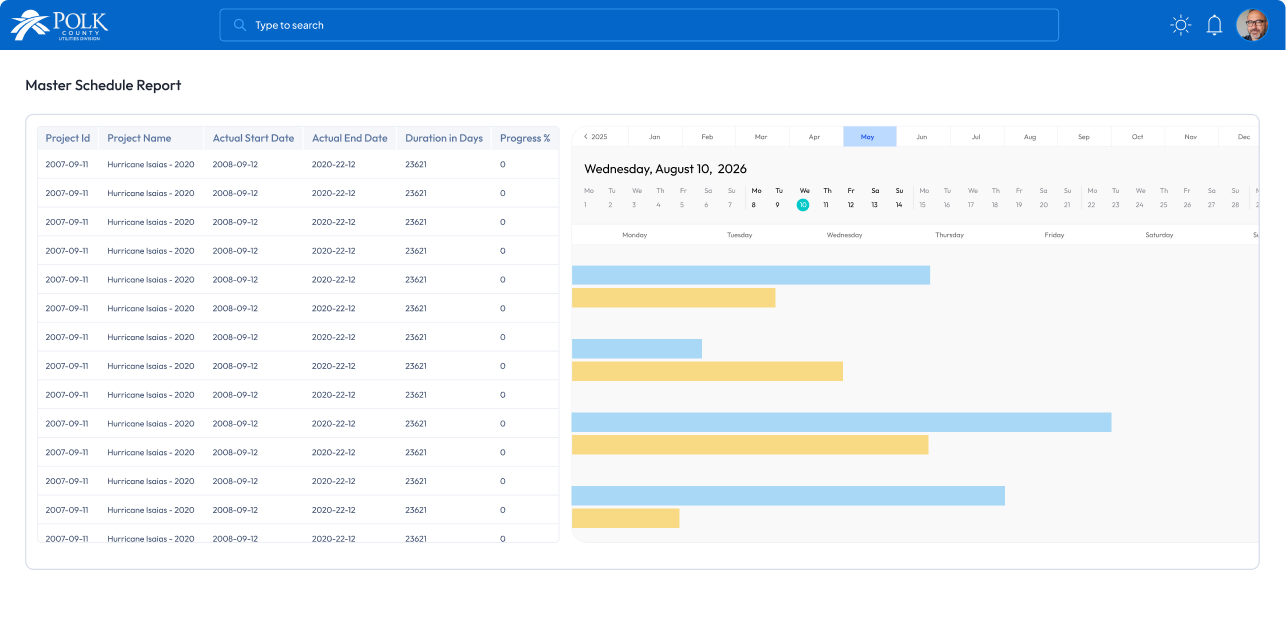
Task: Select the first yellow Gantt bar
Action: point(673,298)
